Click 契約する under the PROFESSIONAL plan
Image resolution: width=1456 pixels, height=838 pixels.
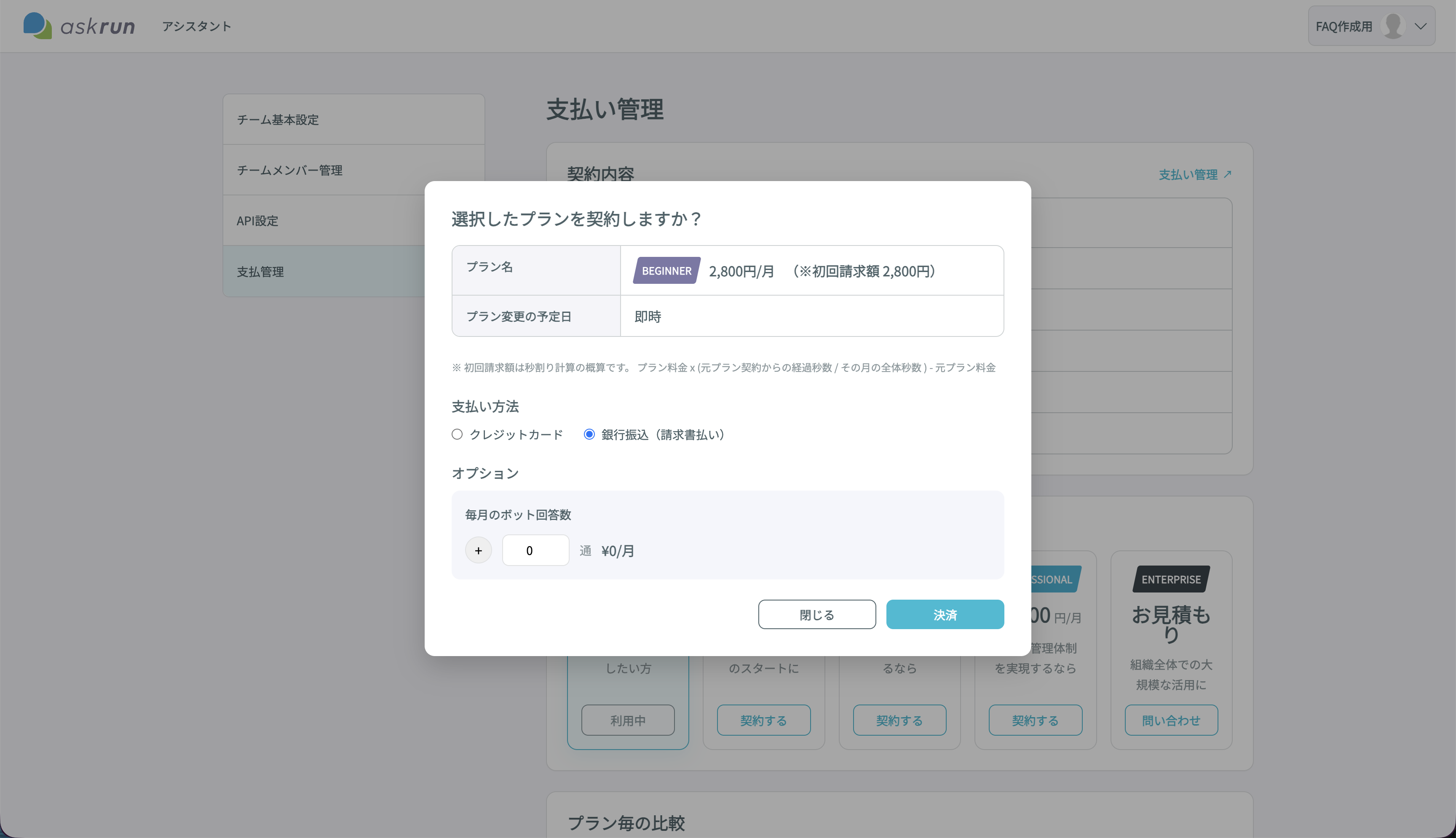tap(1035, 720)
